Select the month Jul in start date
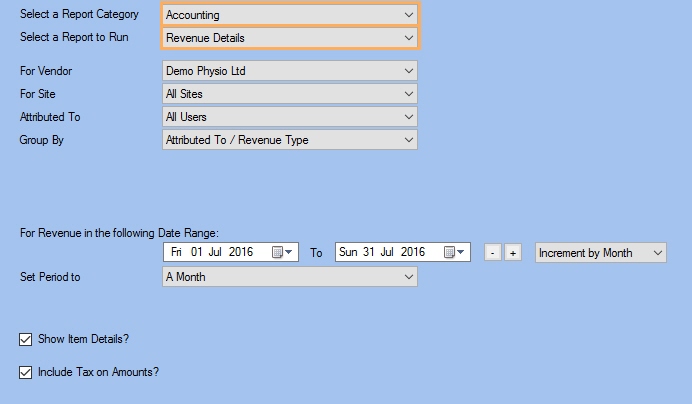The width and height of the screenshot is (692, 404). click(215, 252)
